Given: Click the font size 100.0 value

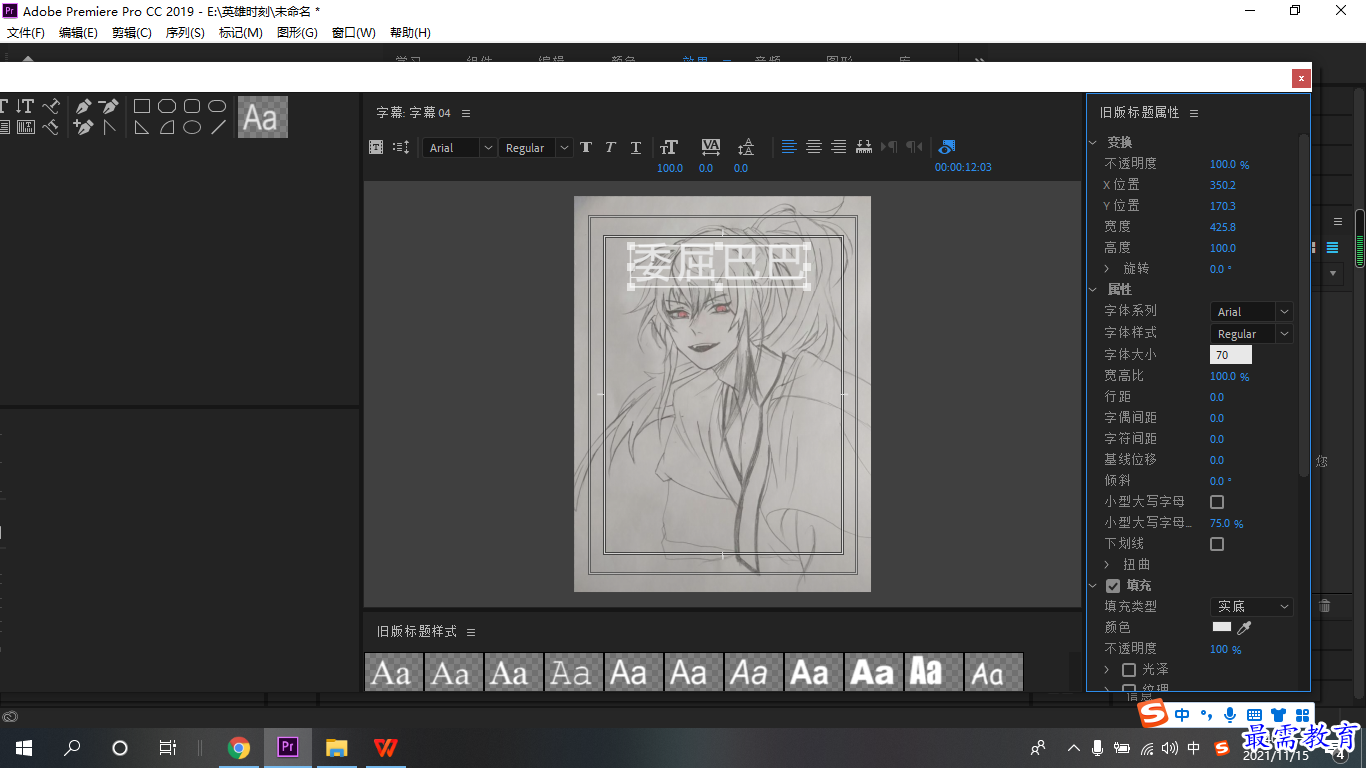Looking at the screenshot, I should (x=670, y=168).
